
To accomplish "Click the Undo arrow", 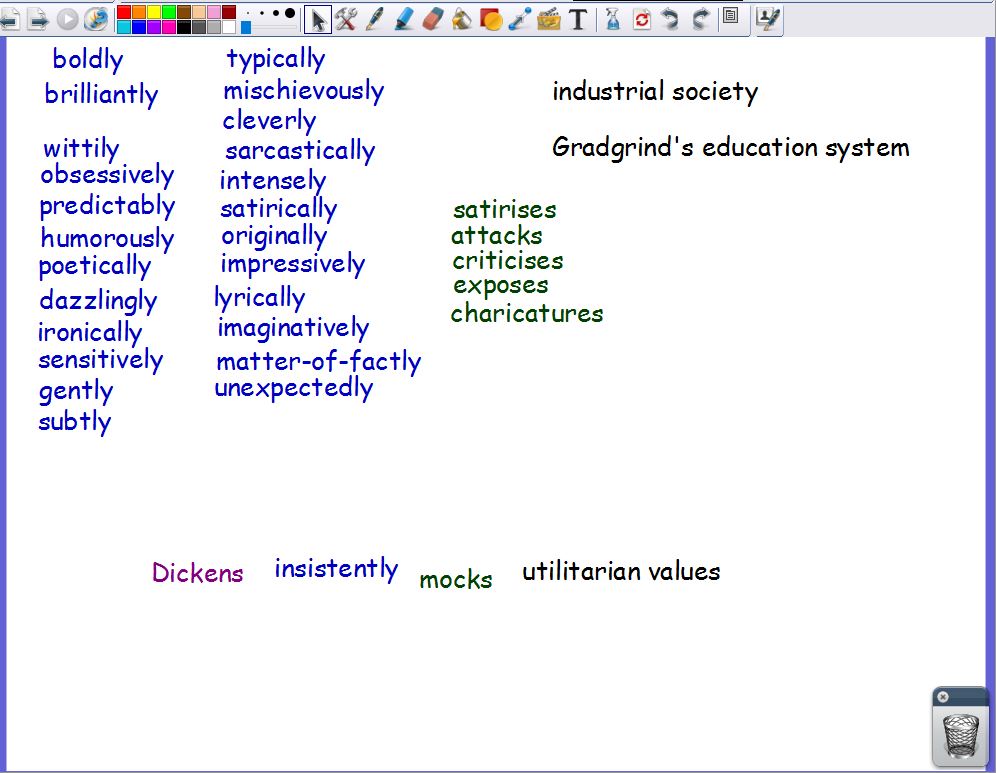I will pos(671,18).
